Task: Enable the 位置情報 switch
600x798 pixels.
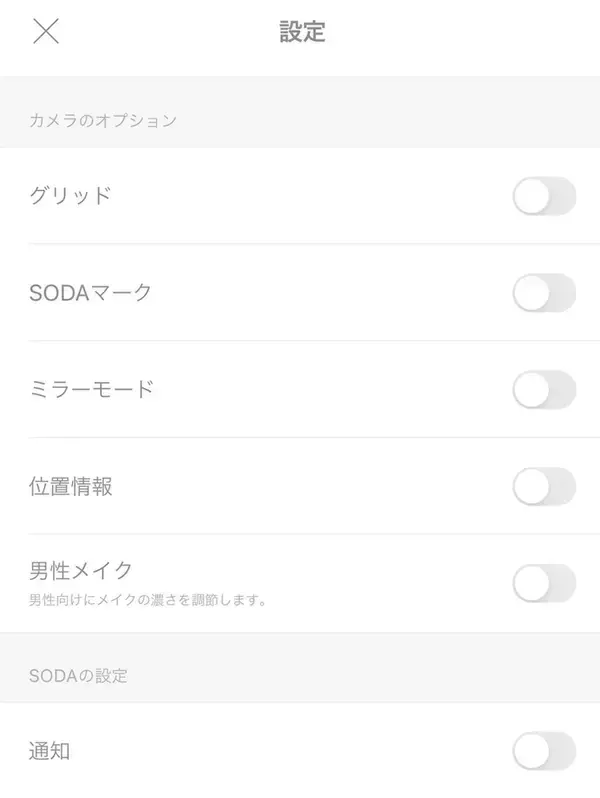Action: click(x=544, y=487)
